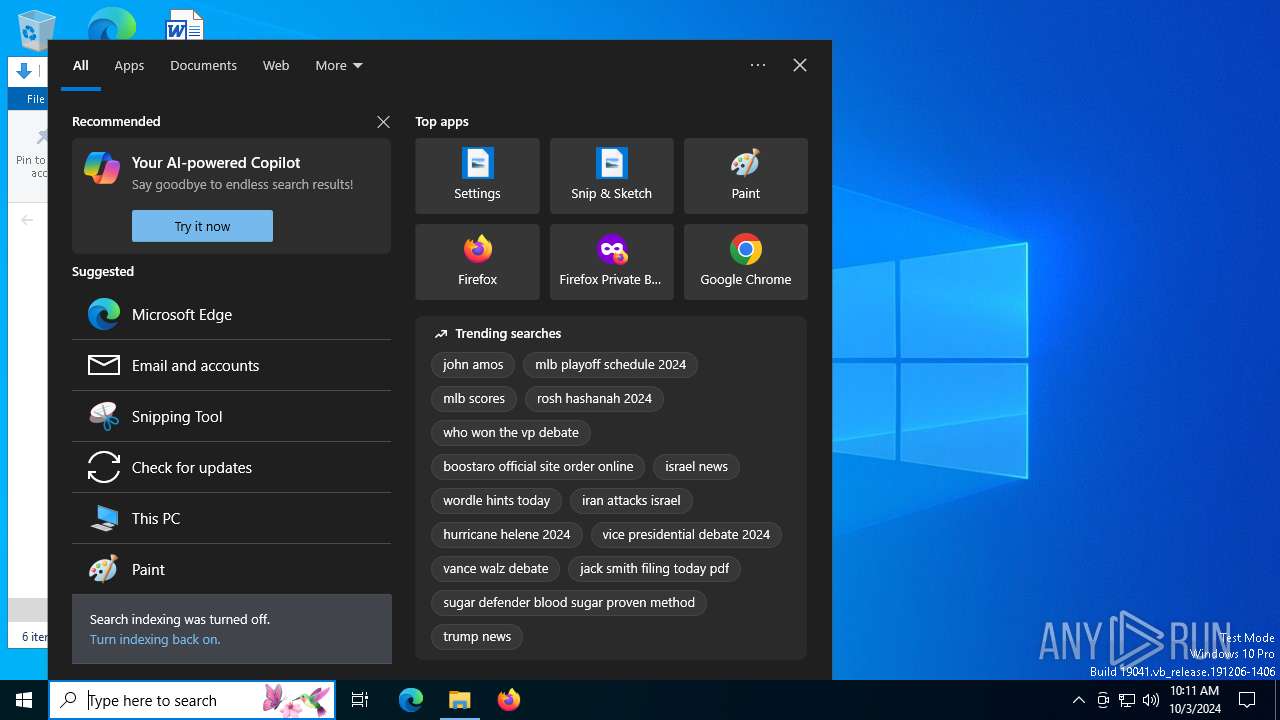
Task: Switch to the Documents tab
Action: click(x=203, y=65)
